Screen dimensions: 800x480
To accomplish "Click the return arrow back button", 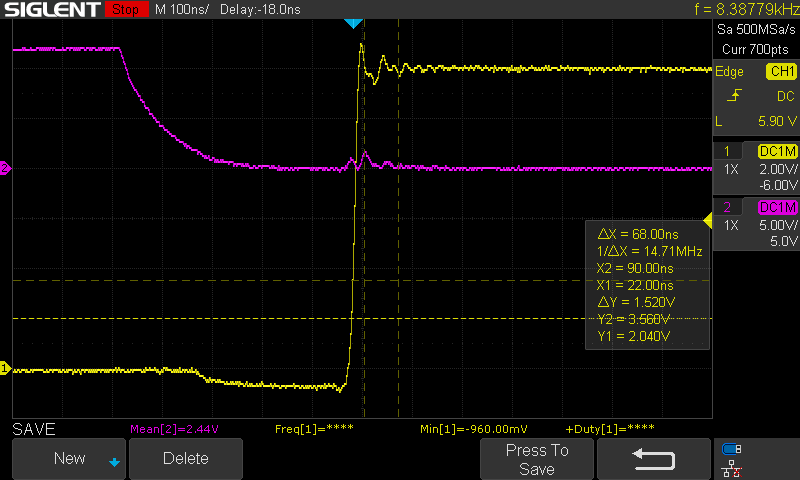I will pyautogui.click(x=653, y=459).
